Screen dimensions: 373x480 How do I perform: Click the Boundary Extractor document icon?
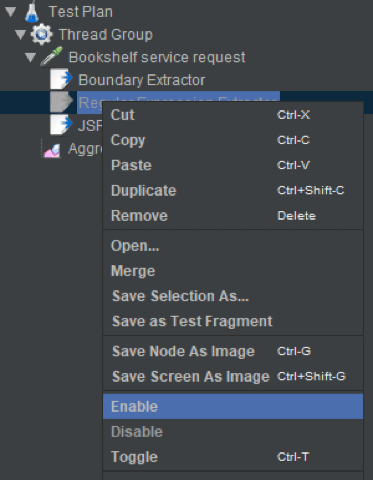[61, 79]
